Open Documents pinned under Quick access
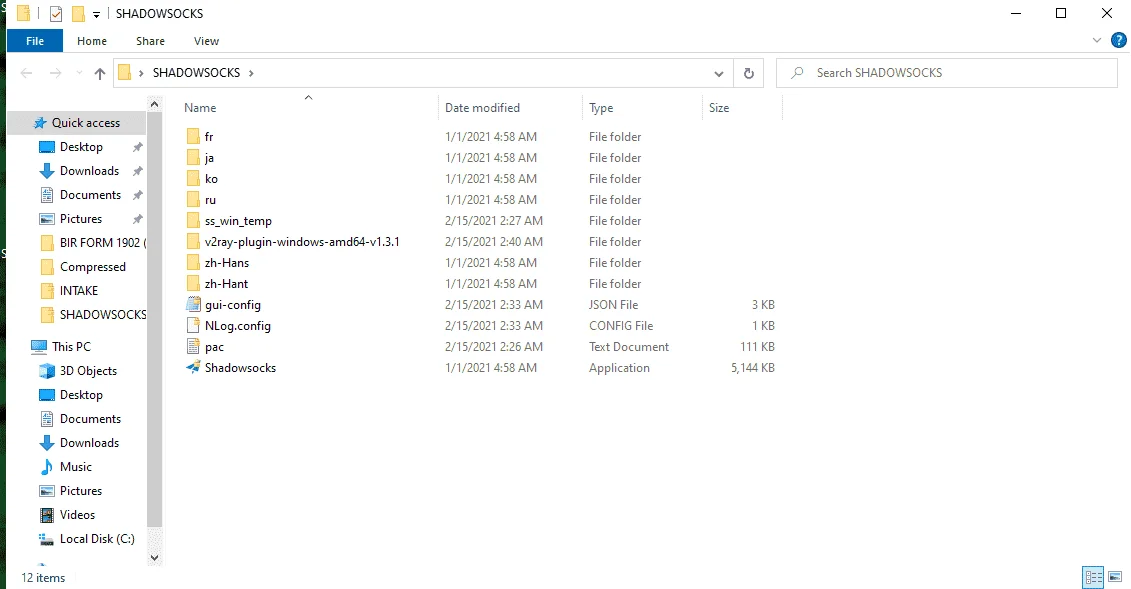This screenshot has width=1131, height=589. point(90,195)
